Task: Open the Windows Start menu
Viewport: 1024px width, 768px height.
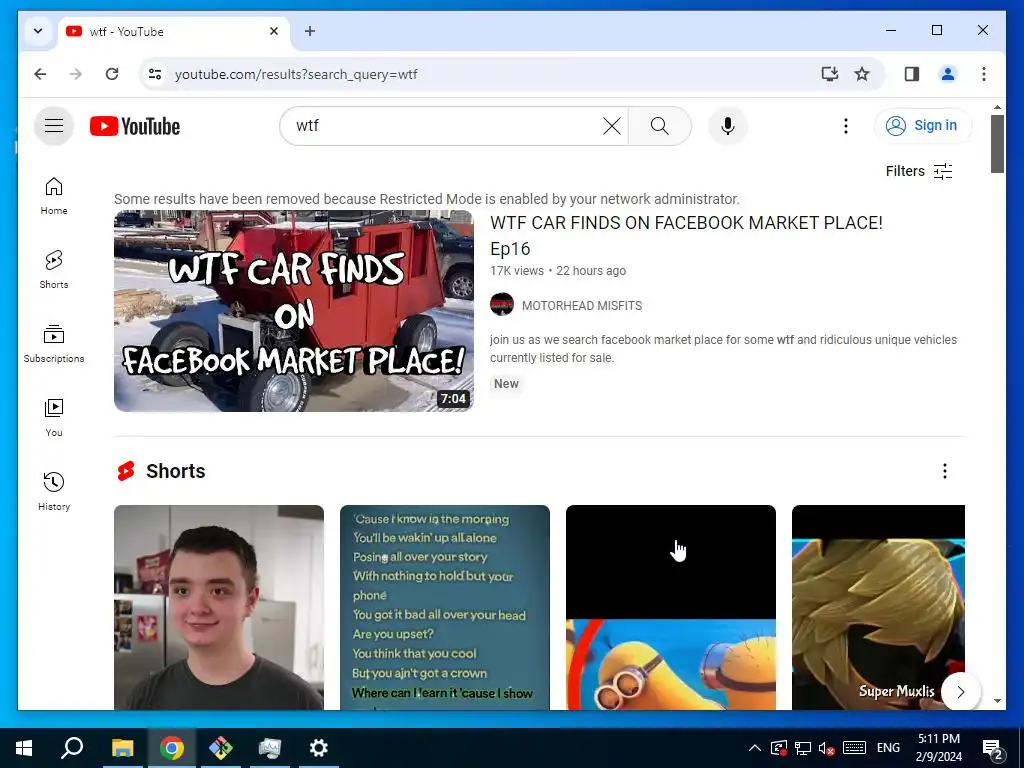Action: [x=24, y=748]
